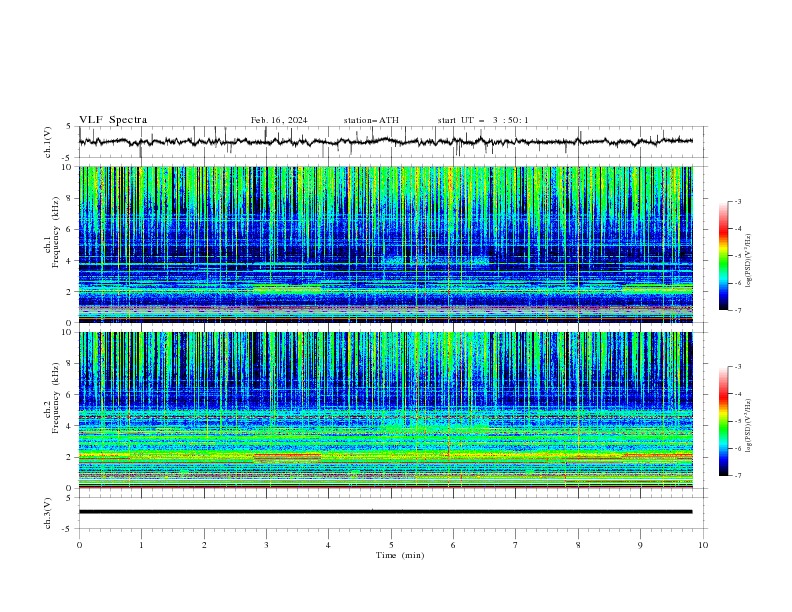Select the date text "Feb. 16, 2024"

(279, 120)
